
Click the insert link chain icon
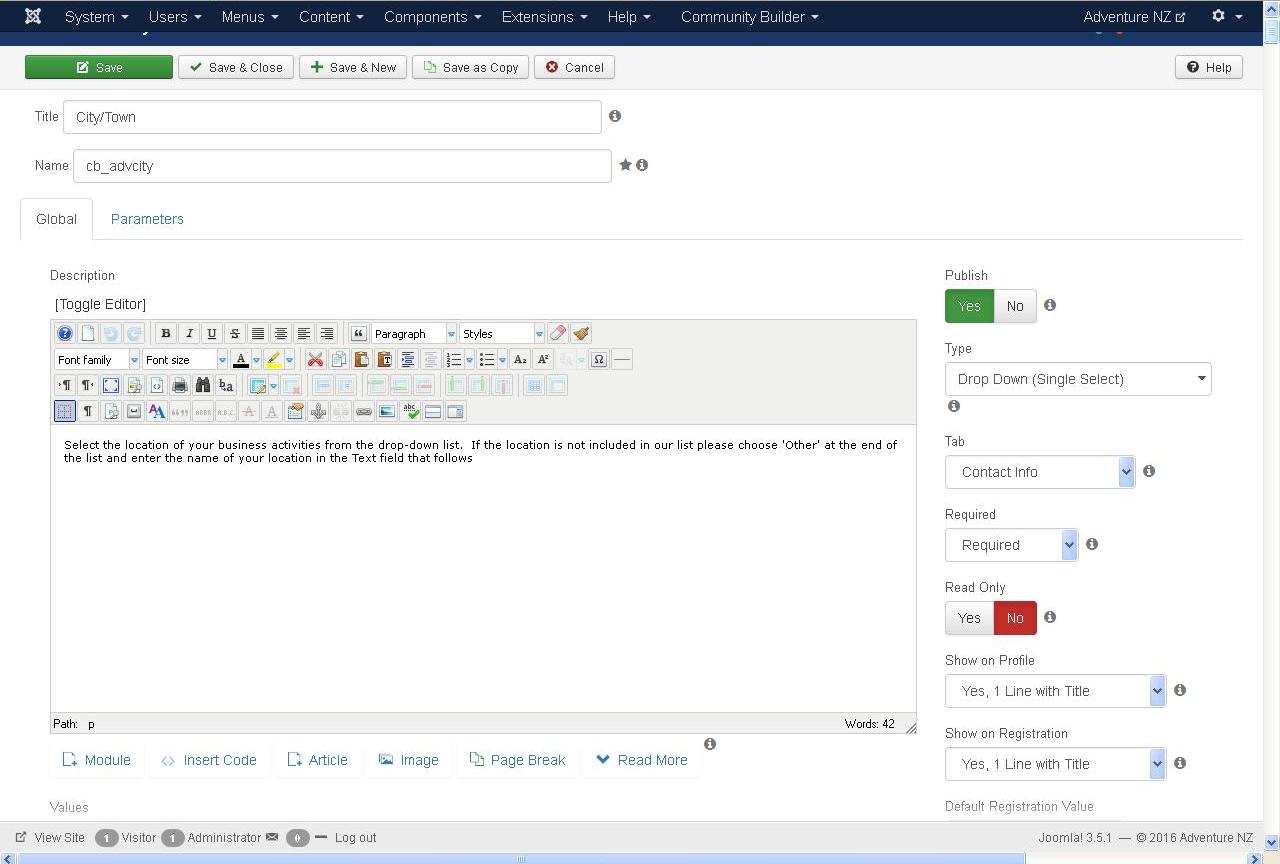pos(364,411)
